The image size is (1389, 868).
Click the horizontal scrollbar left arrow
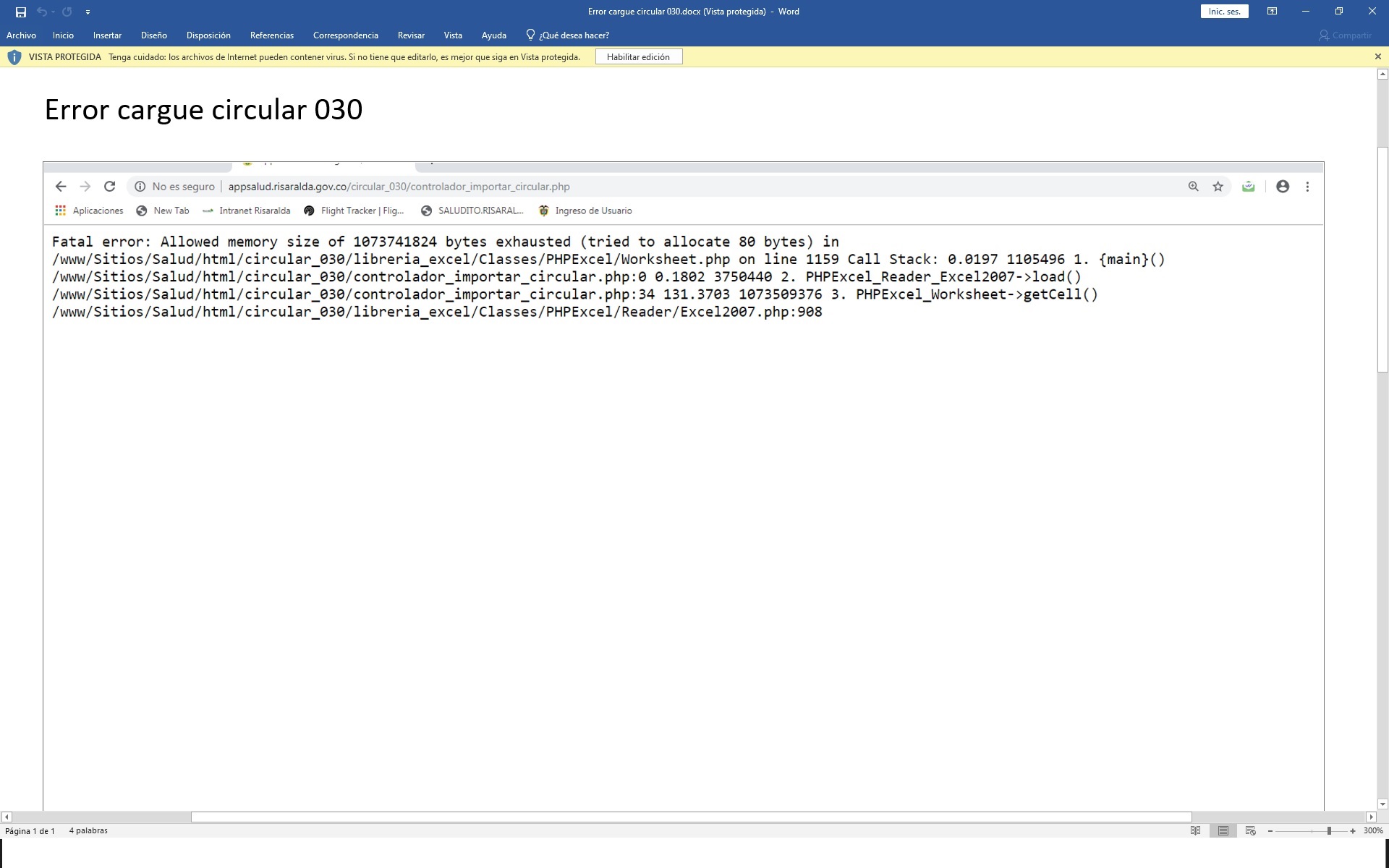(x=7, y=817)
